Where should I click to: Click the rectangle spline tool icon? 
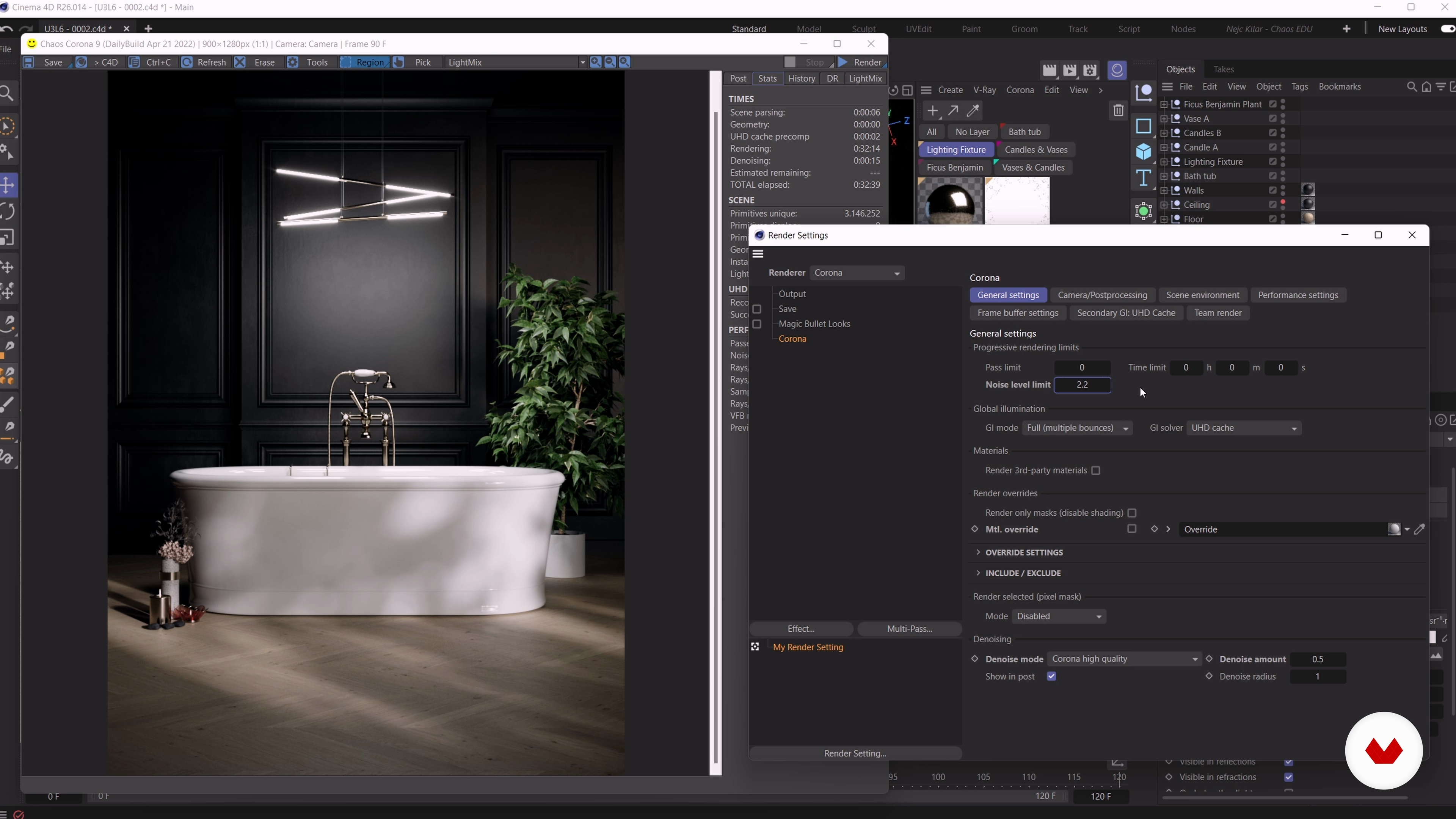tap(1144, 126)
